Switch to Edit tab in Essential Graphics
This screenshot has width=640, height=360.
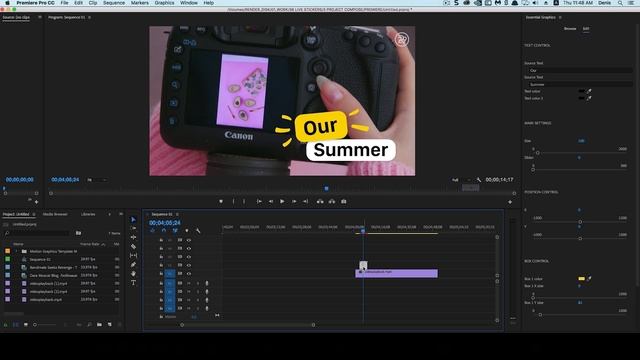pos(586,29)
